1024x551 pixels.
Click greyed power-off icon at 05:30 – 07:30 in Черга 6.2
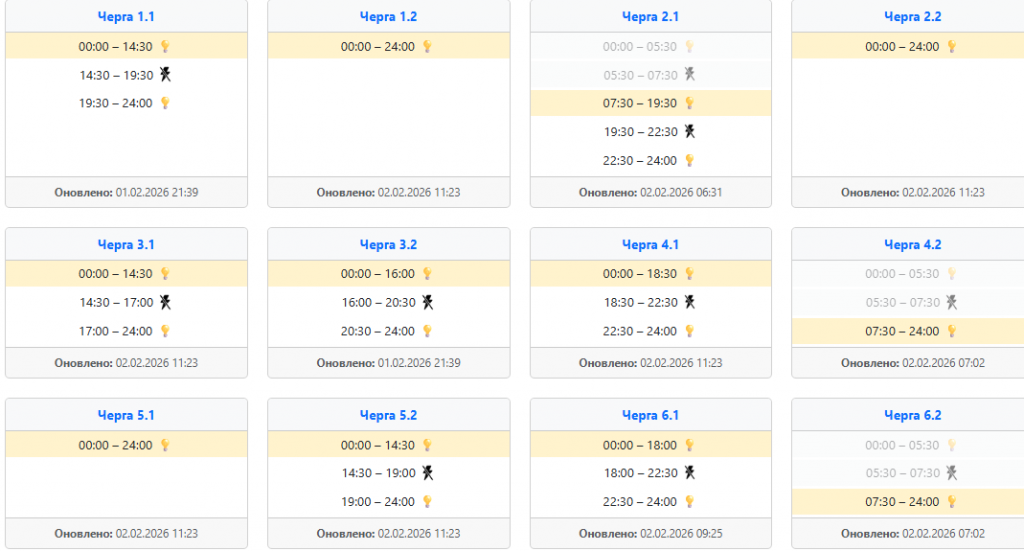pyautogui.click(x=951, y=473)
